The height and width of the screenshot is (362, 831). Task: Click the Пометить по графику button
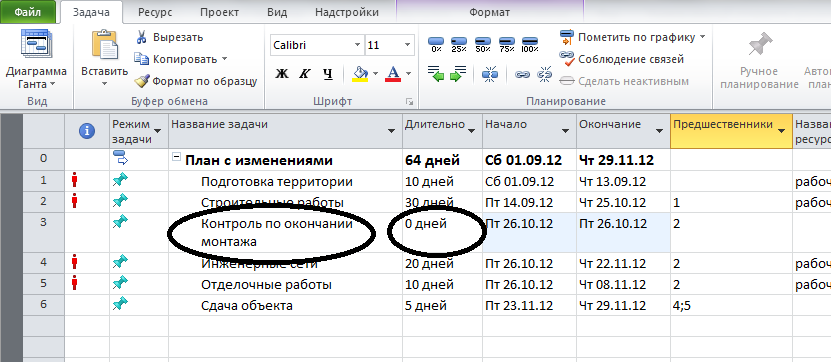pyautogui.click(x=628, y=37)
